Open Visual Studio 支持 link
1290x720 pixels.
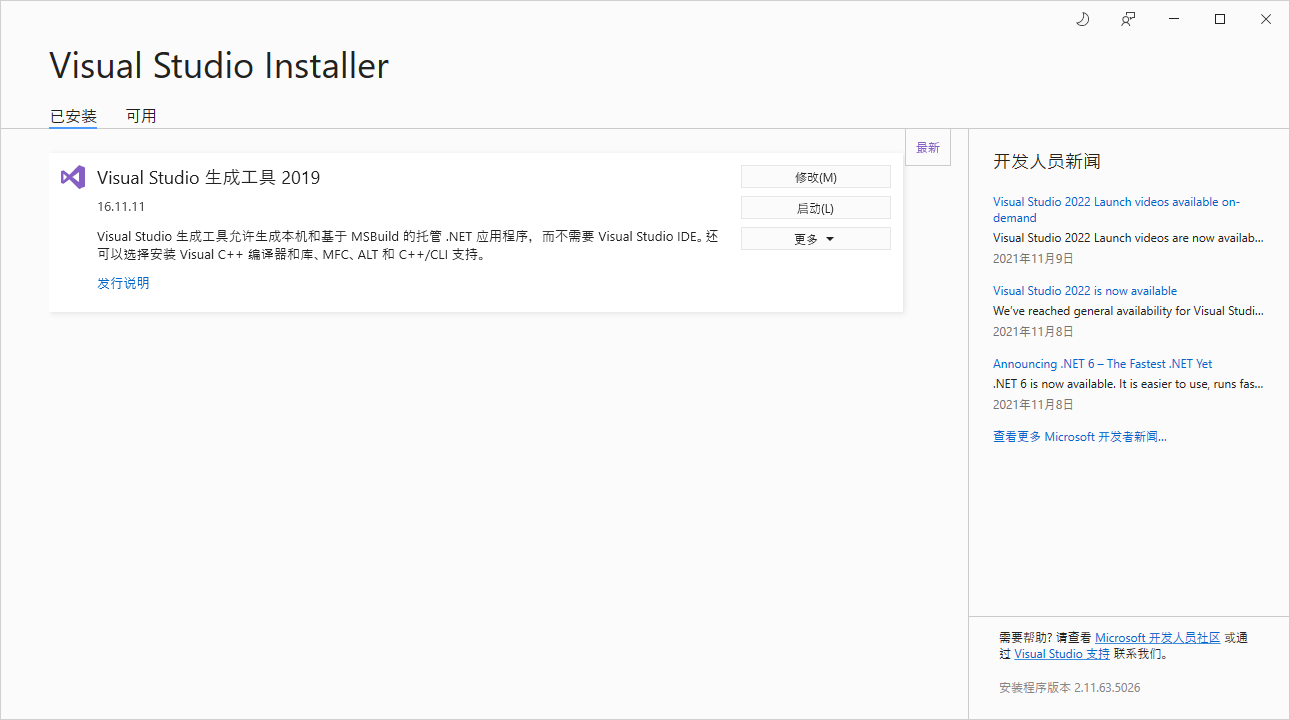1062,654
